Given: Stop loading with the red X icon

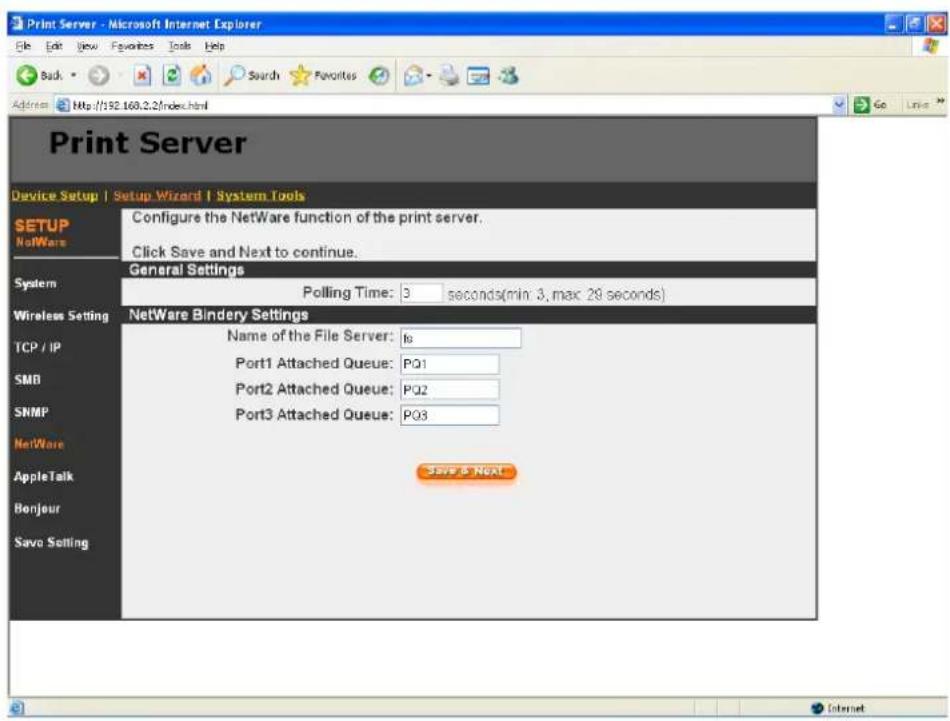Looking at the screenshot, I should coord(142,76).
